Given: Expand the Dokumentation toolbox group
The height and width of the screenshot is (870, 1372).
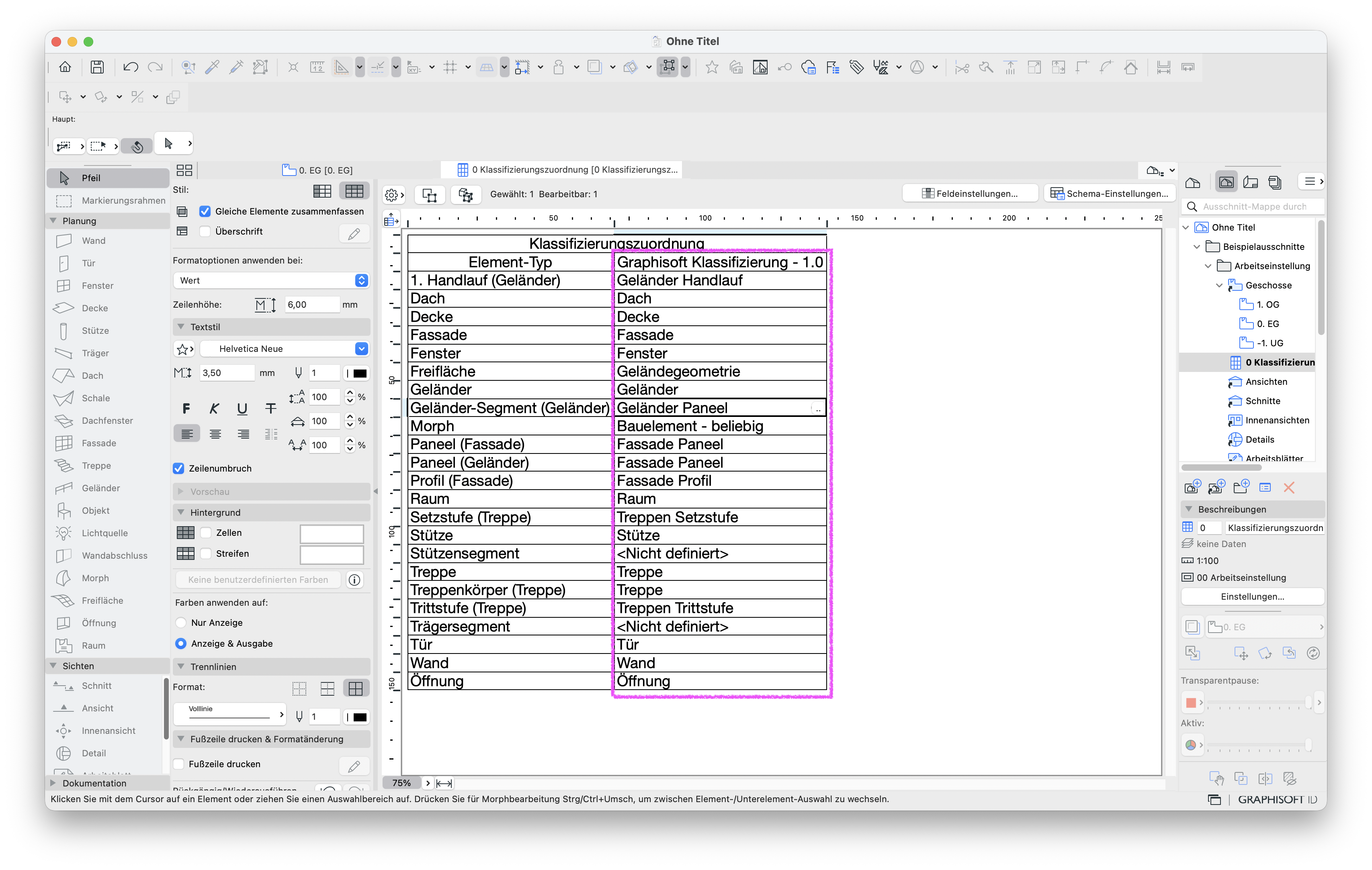Looking at the screenshot, I should click(x=53, y=784).
